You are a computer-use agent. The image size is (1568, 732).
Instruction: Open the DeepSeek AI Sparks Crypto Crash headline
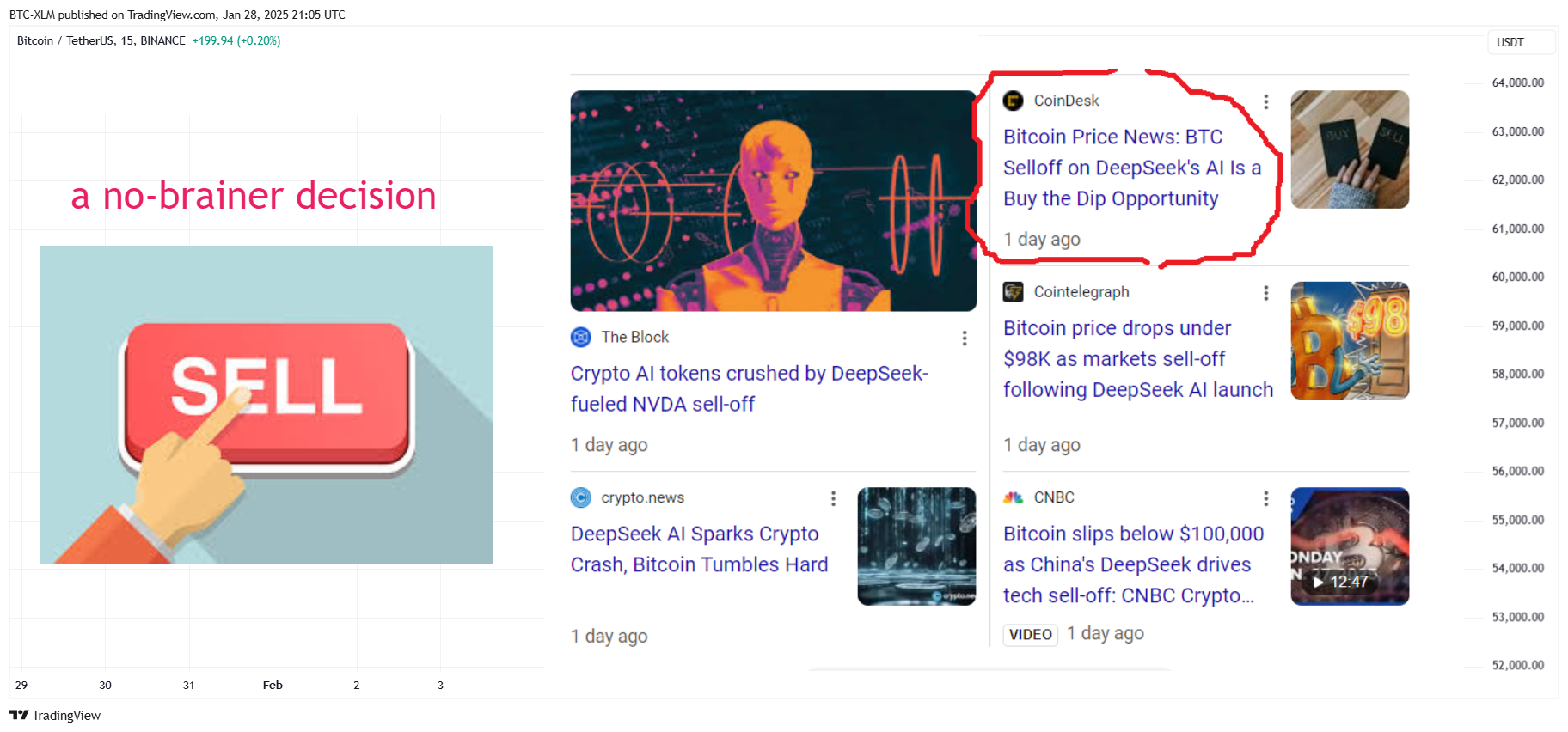(x=698, y=549)
